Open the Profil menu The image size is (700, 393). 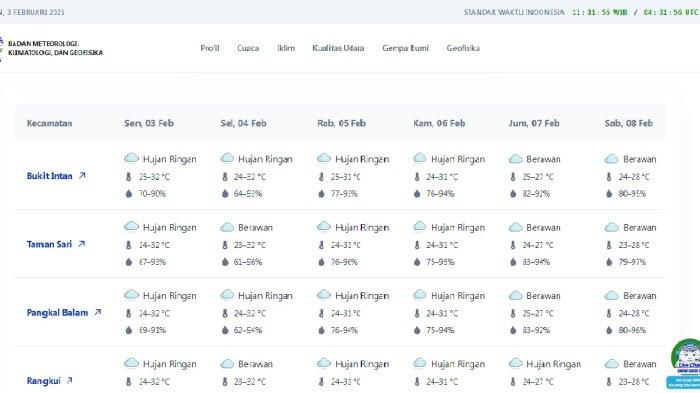coord(210,48)
